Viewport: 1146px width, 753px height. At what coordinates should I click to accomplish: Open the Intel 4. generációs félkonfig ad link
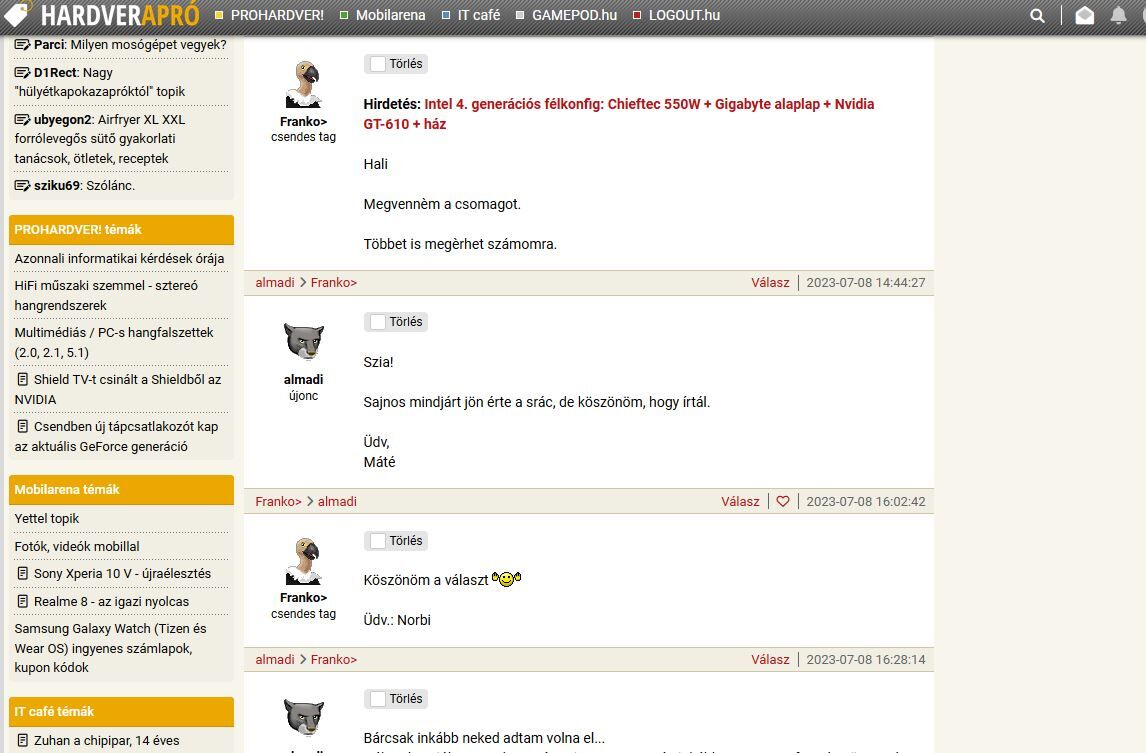click(x=619, y=114)
